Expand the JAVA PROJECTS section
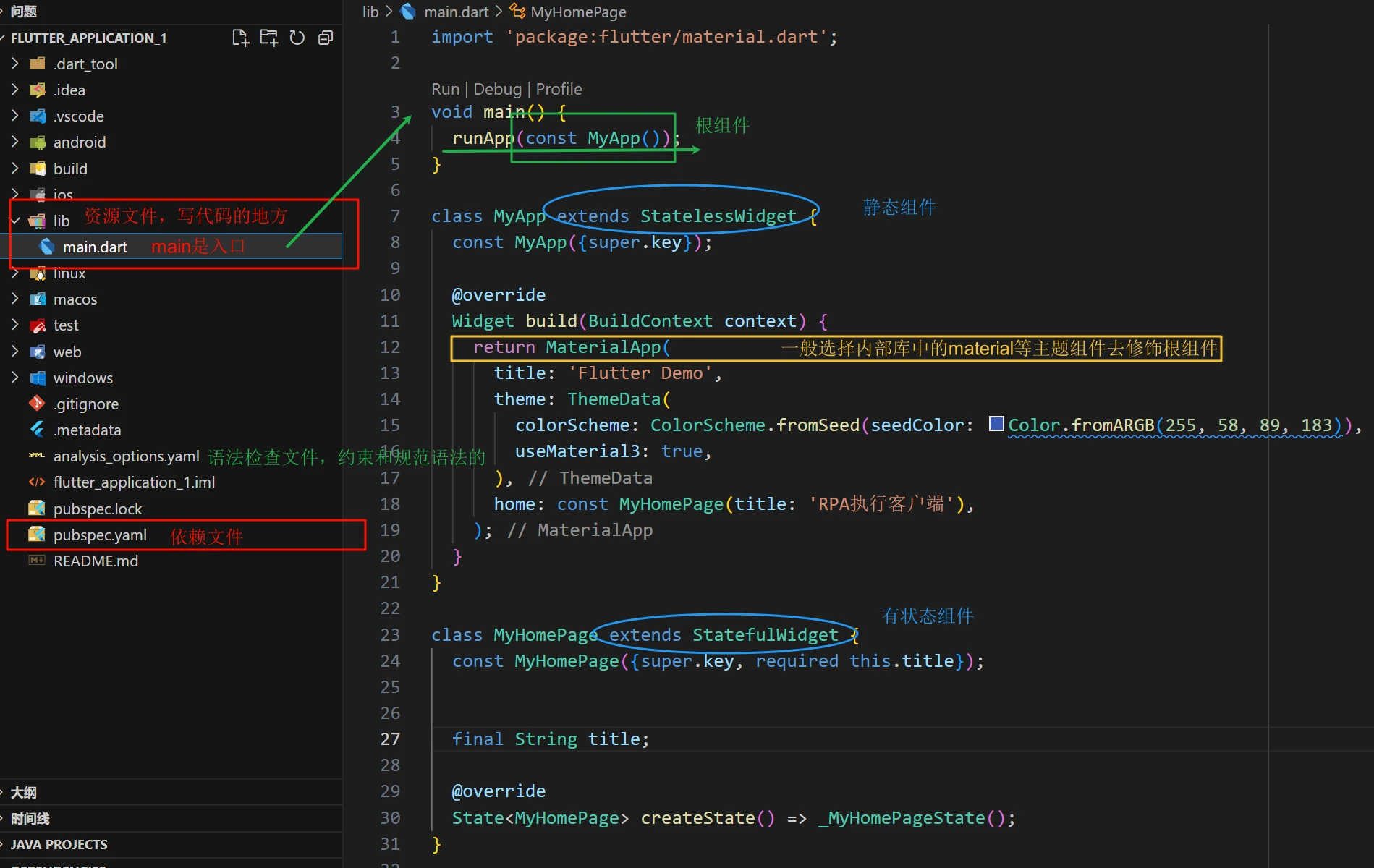This screenshot has height=868, width=1374. (171, 844)
